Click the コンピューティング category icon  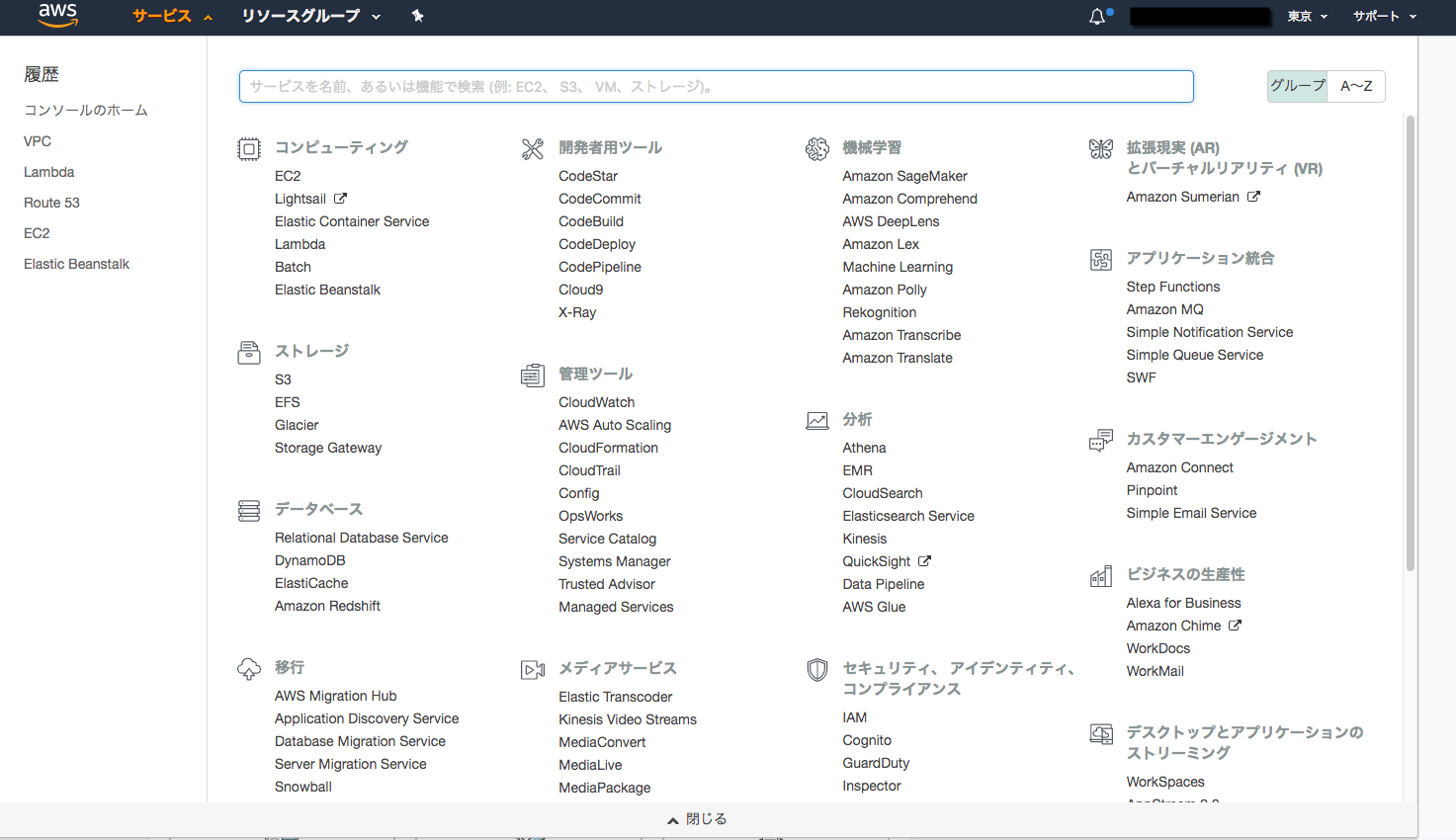(x=249, y=149)
